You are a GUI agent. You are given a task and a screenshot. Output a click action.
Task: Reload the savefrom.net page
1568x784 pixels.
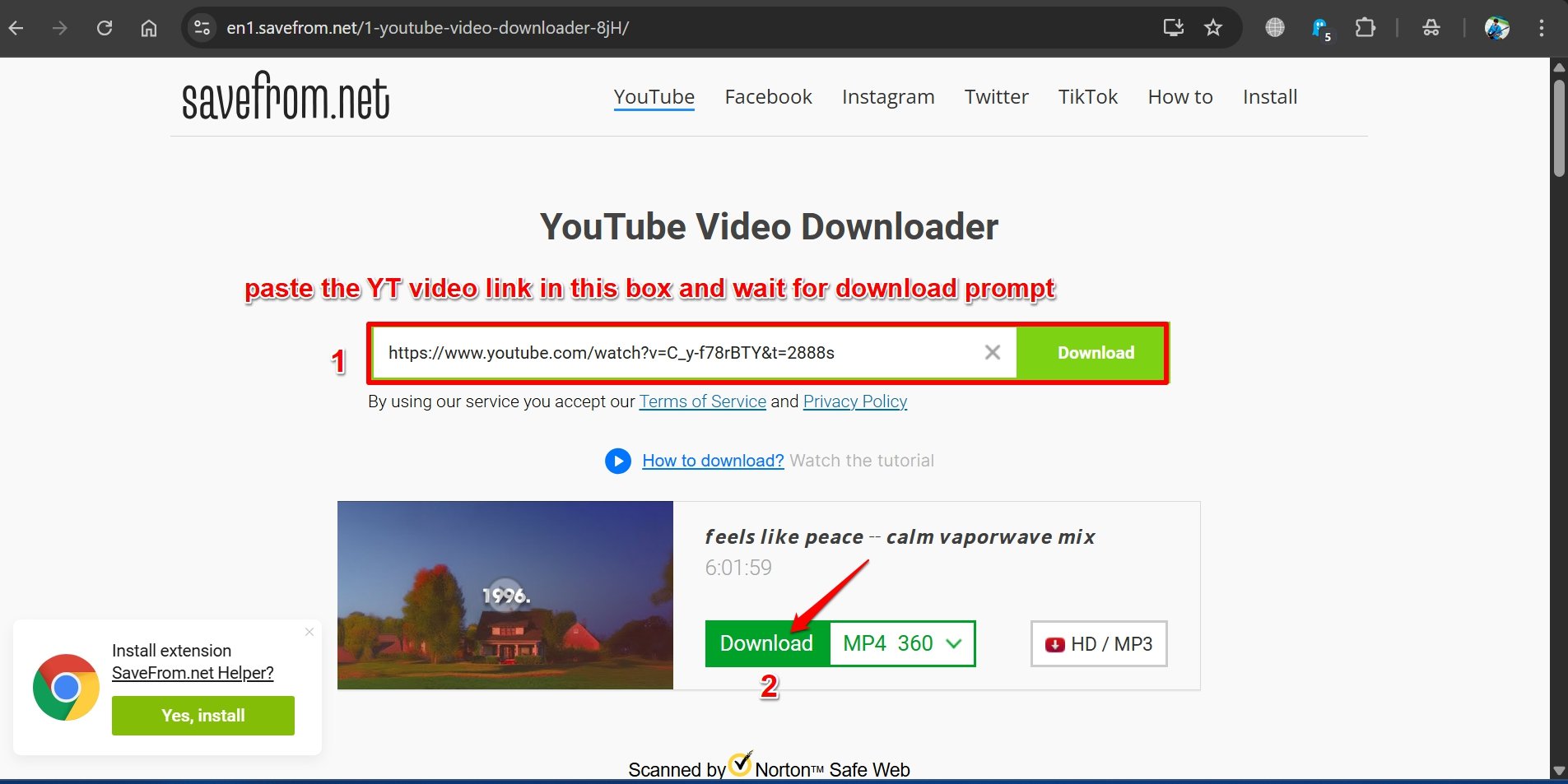pos(105,28)
